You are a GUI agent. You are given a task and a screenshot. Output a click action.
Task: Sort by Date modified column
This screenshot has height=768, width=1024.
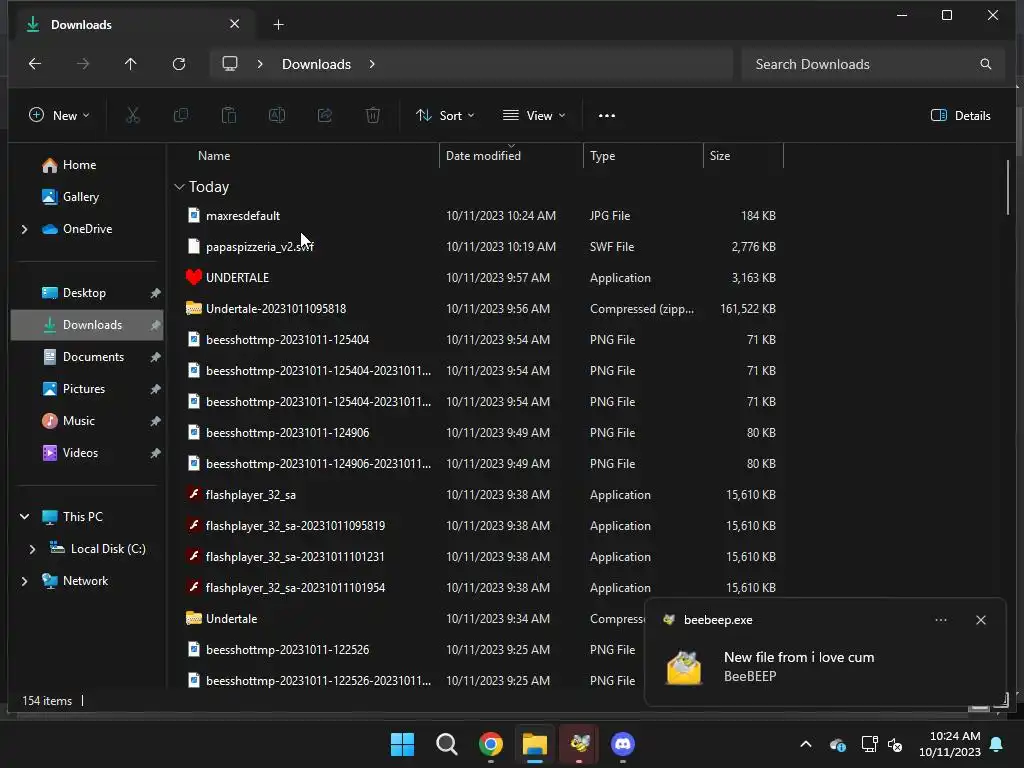point(511,156)
